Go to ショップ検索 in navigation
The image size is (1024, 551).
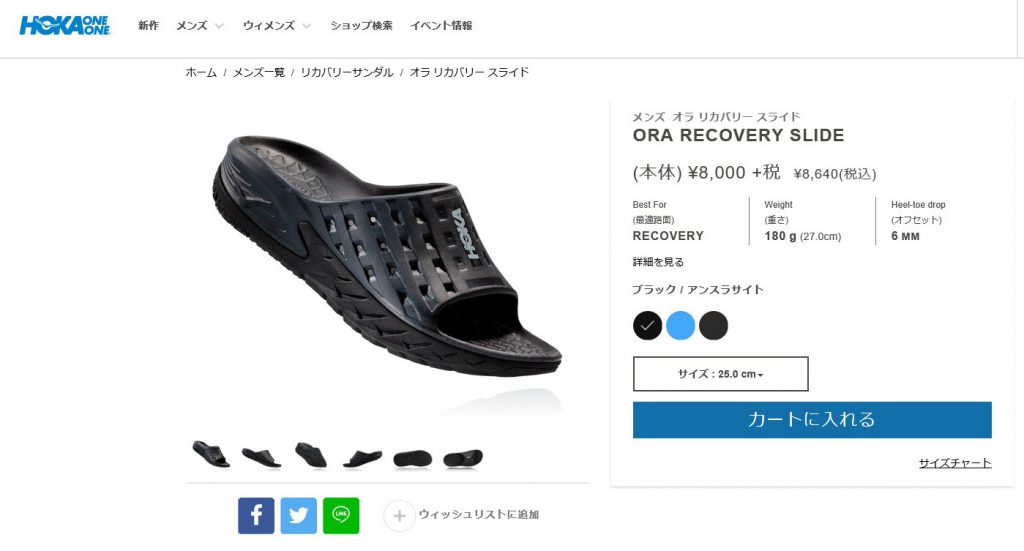click(x=361, y=25)
